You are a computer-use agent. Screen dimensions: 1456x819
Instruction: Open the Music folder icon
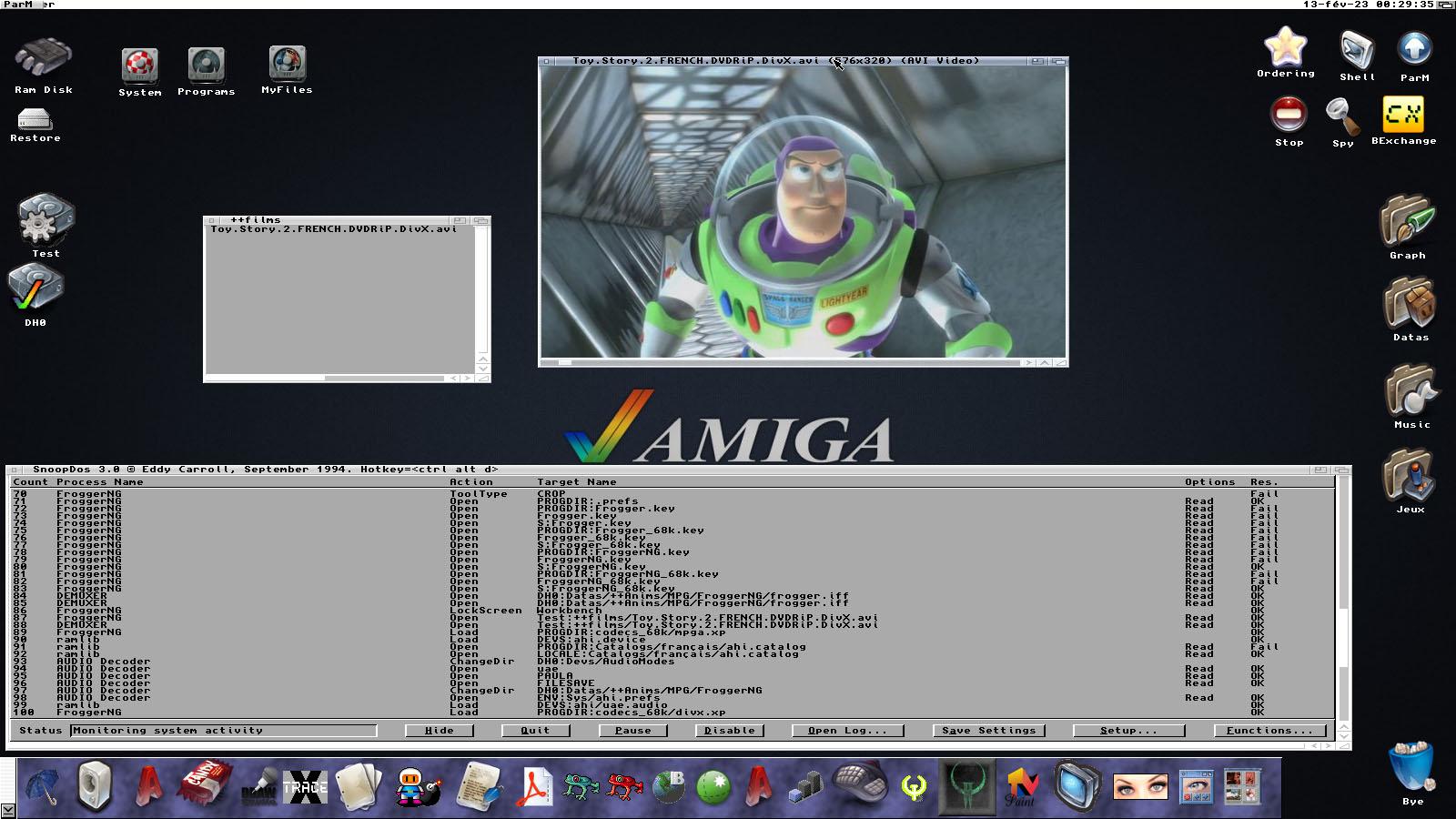pyautogui.click(x=1410, y=390)
